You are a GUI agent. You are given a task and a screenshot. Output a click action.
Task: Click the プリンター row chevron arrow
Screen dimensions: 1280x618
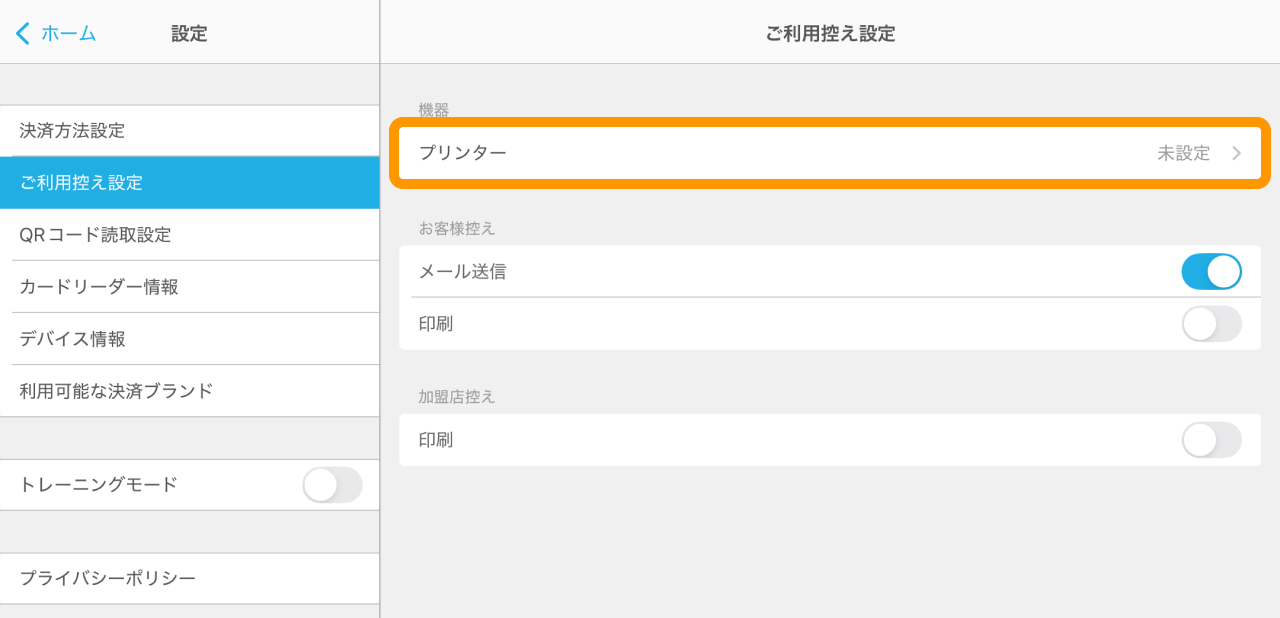pyautogui.click(x=1236, y=154)
